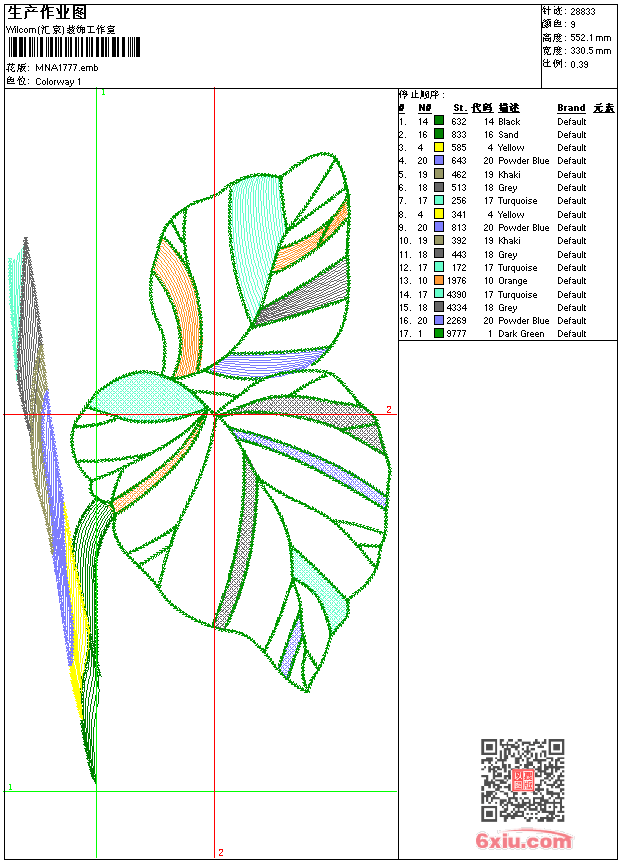Select the Colorway 1 label
620x860 pixels.
pyautogui.click(x=59, y=81)
